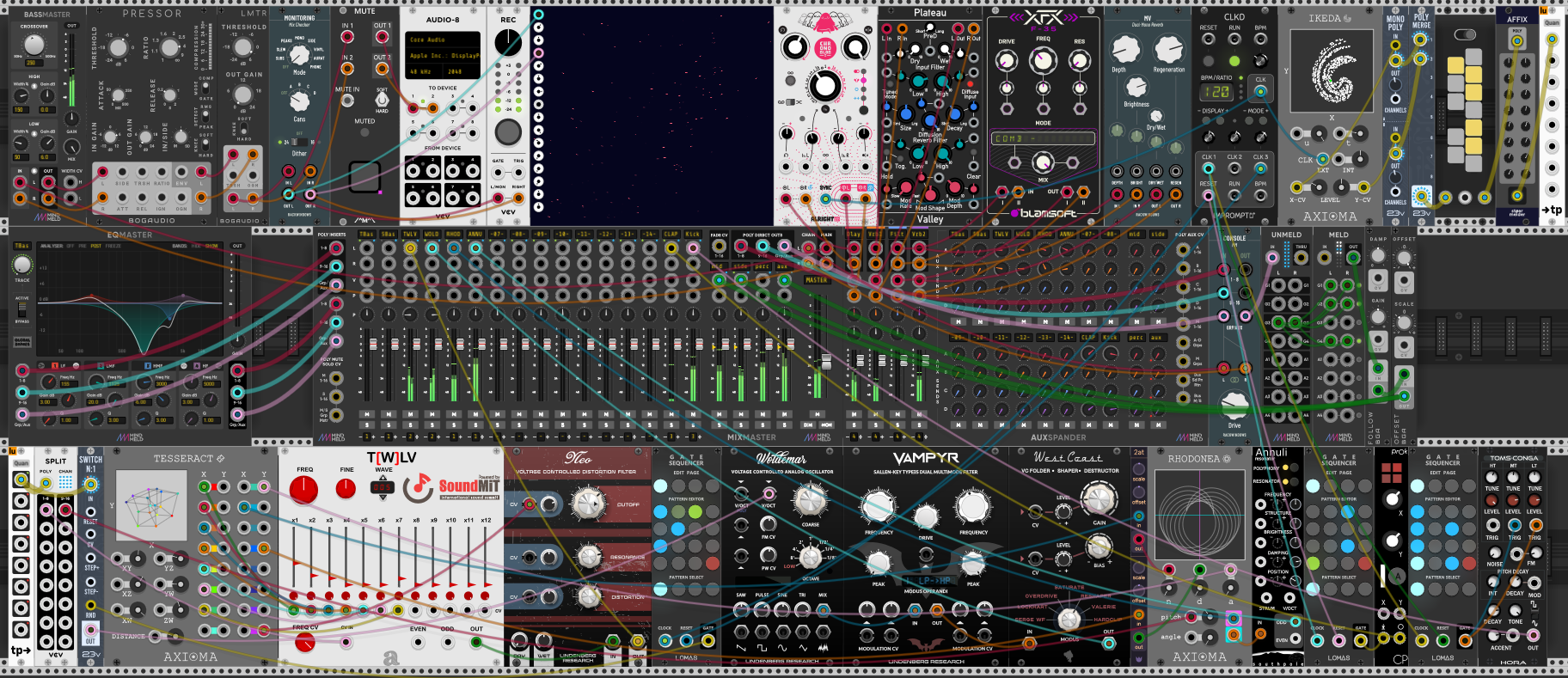This screenshot has width=1568, height=678.
Task: Open the 2048 block size selector
Action: pos(462,71)
